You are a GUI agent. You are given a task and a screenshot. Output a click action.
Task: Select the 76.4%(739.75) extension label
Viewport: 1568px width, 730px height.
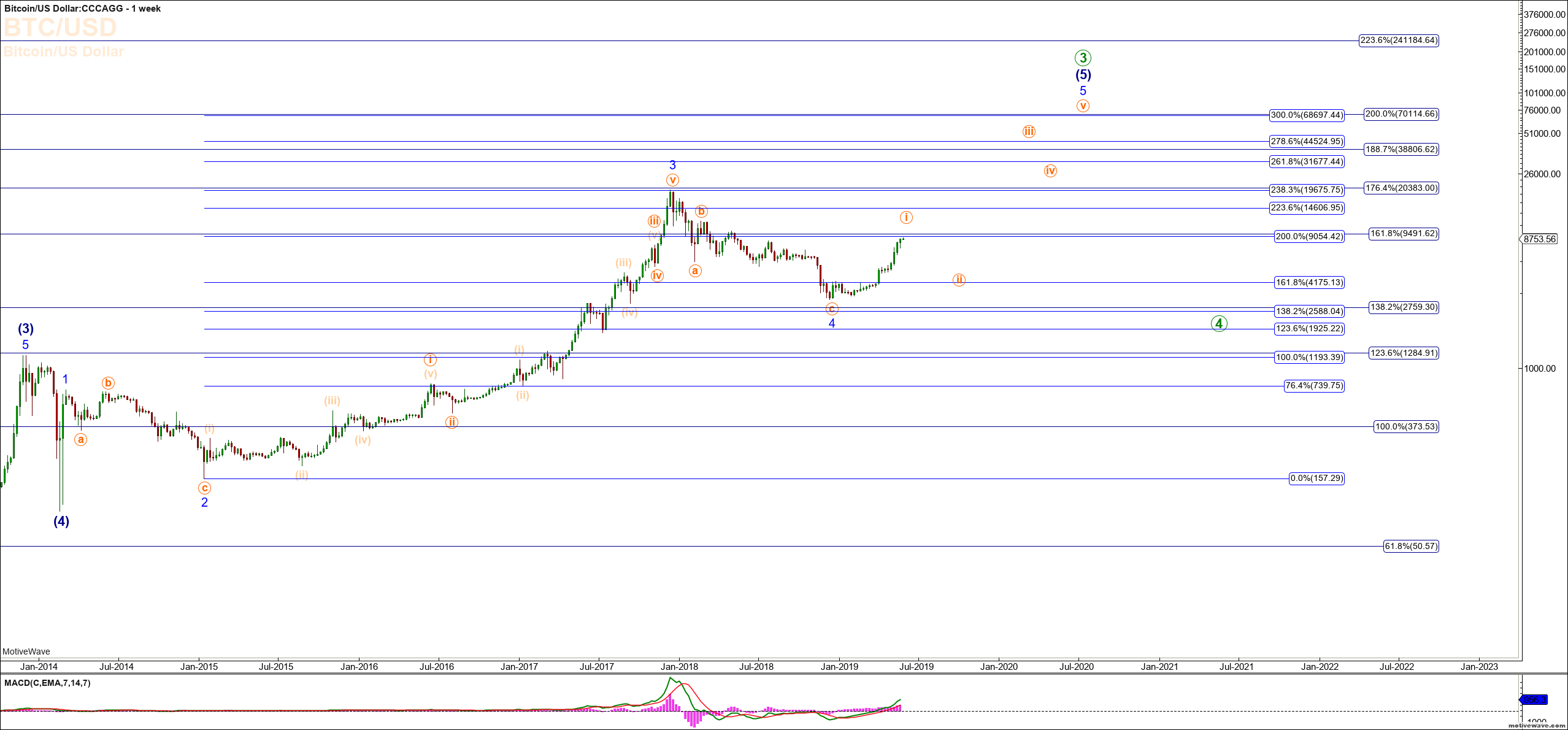1314,386
